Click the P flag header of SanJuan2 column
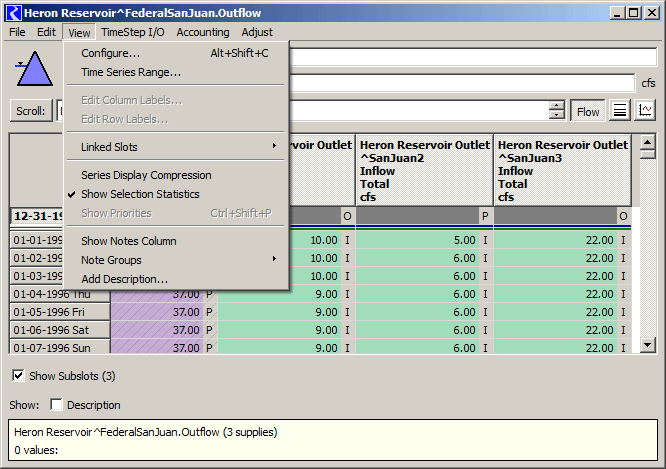 click(x=485, y=216)
